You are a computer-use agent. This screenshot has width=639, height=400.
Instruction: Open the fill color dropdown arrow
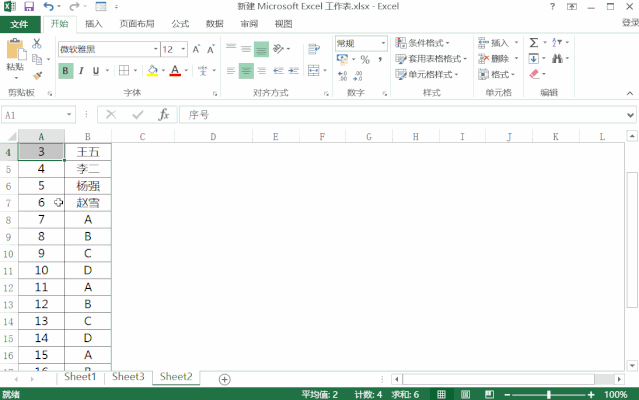click(x=163, y=71)
